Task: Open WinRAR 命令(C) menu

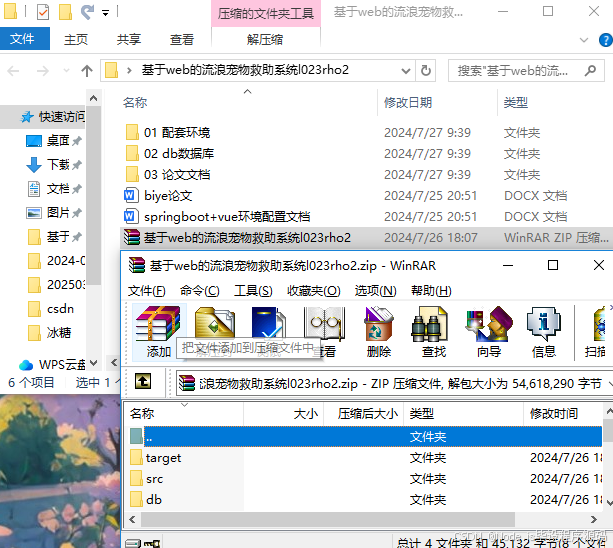Action: (200, 290)
